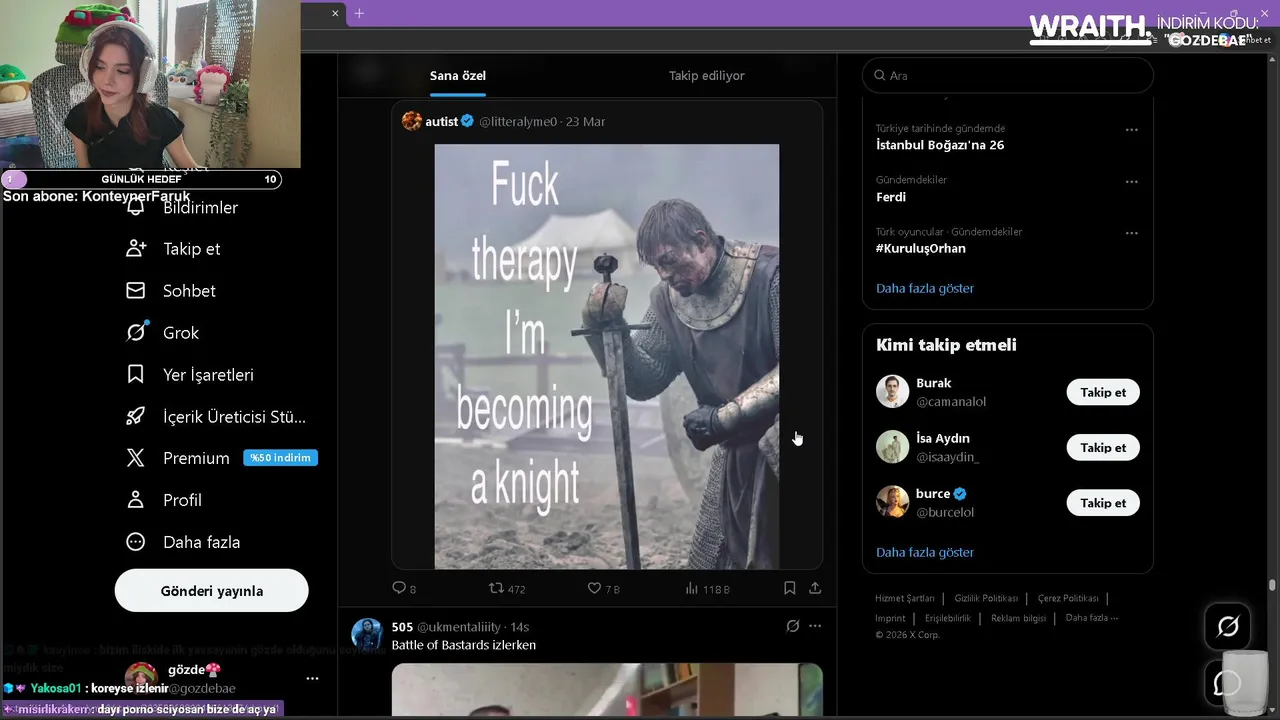Click the Ara search field
1280x720 pixels.
tap(1008, 75)
